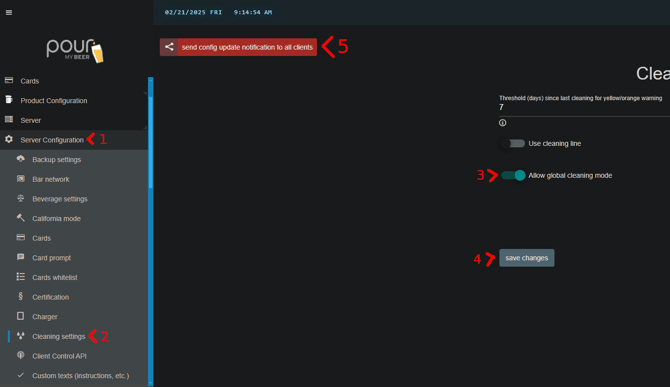
Task: Click the Certification section-sign icon
Action: coord(21,296)
